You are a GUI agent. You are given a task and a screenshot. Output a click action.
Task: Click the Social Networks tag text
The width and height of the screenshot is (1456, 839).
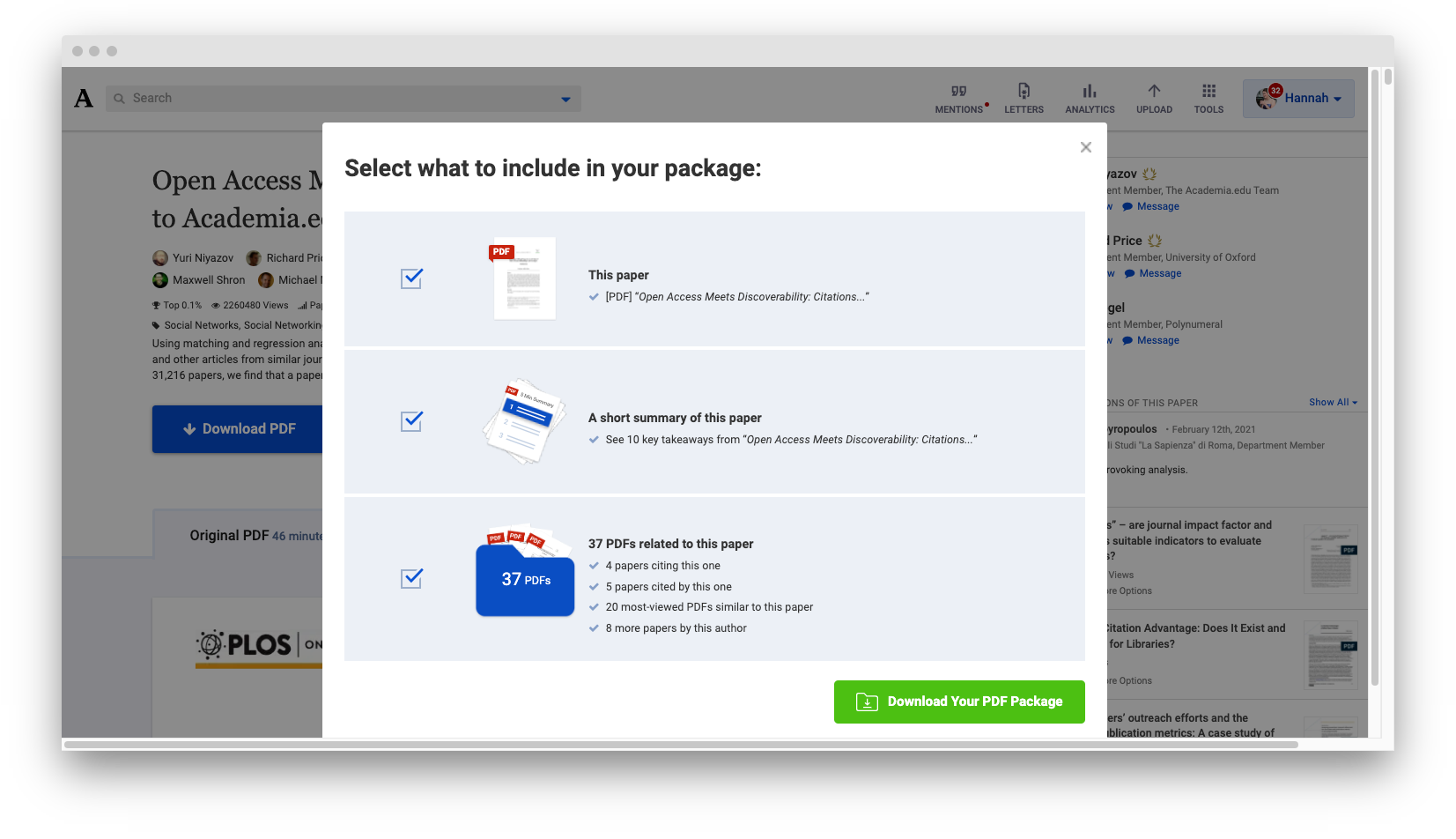click(x=202, y=325)
